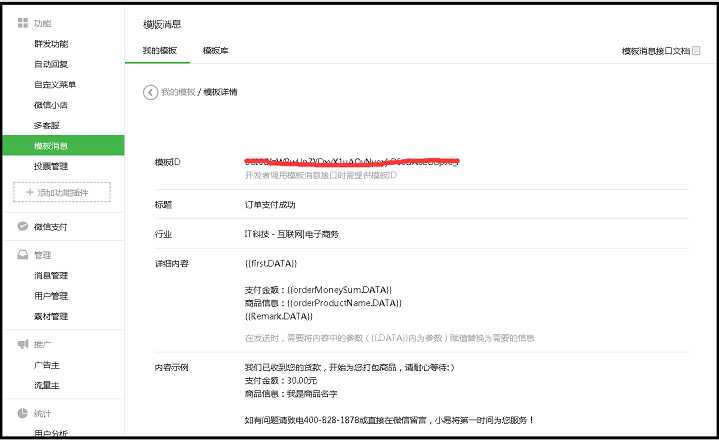
Task: Open 用户管理 in the sidebar
Action: click(x=51, y=296)
